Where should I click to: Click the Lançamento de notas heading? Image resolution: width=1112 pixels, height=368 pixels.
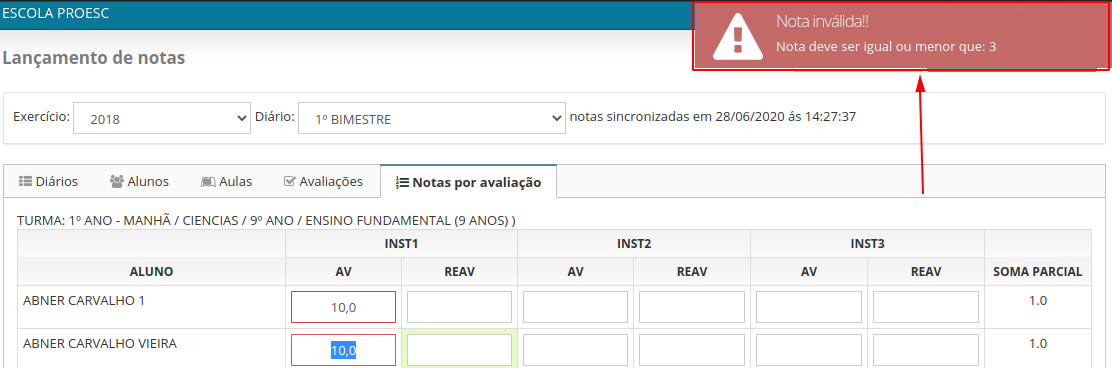point(94,58)
